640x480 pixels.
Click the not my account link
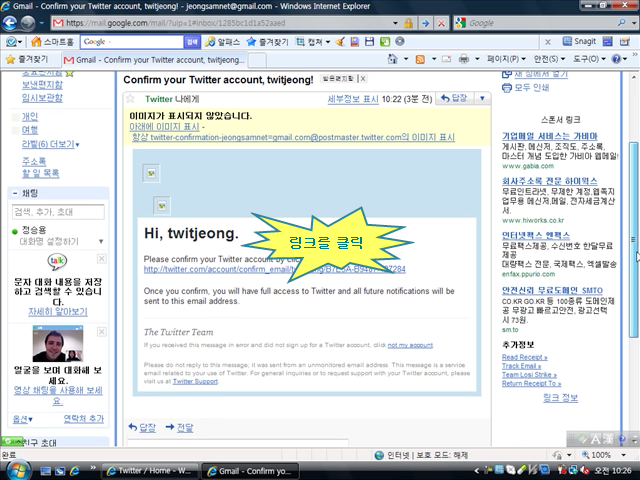(410, 345)
